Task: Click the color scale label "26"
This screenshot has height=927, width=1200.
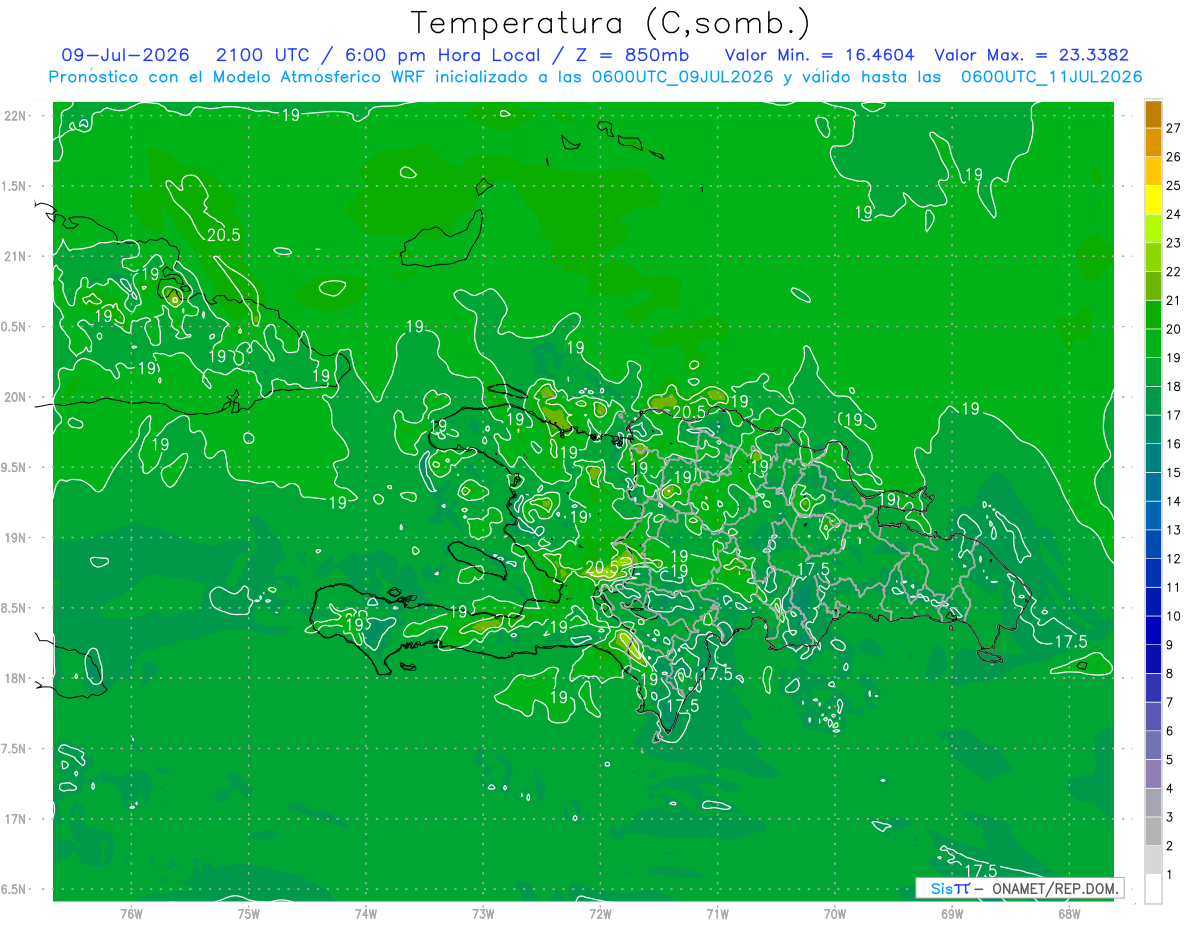Action: [1174, 157]
